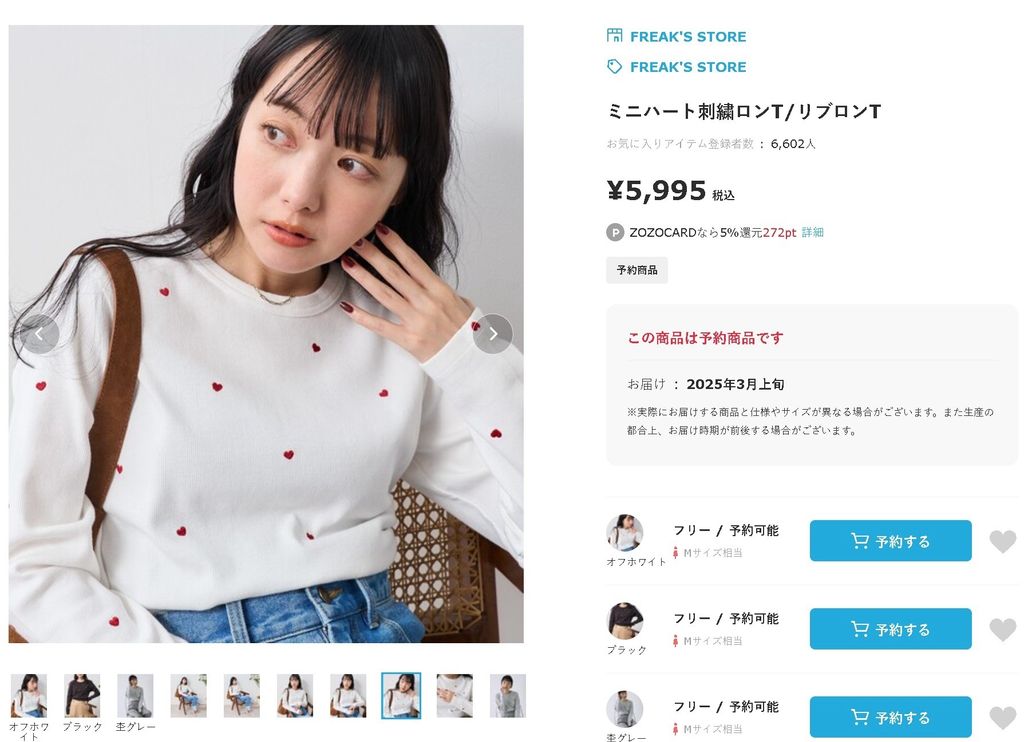Click the 予約商品 tag label
The width and height of the screenshot is (1024, 742).
pyautogui.click(x=637, y=270)
